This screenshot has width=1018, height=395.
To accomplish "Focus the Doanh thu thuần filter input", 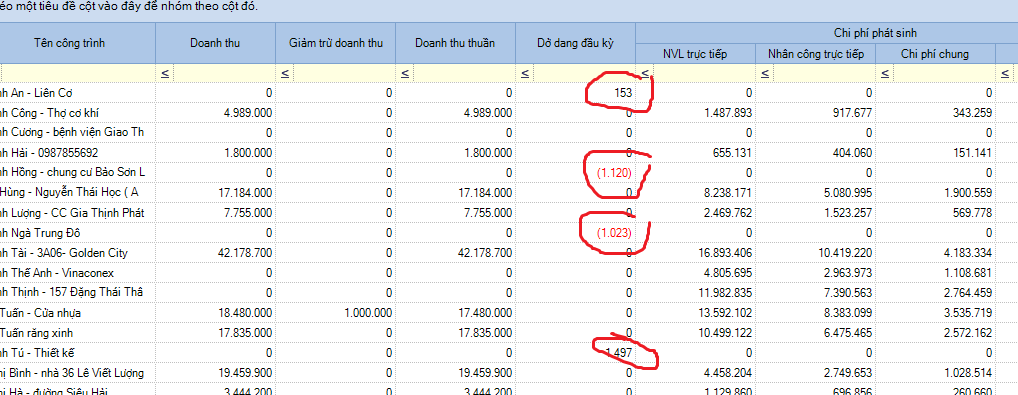I will pyautogui.click(x=464, y=73).
